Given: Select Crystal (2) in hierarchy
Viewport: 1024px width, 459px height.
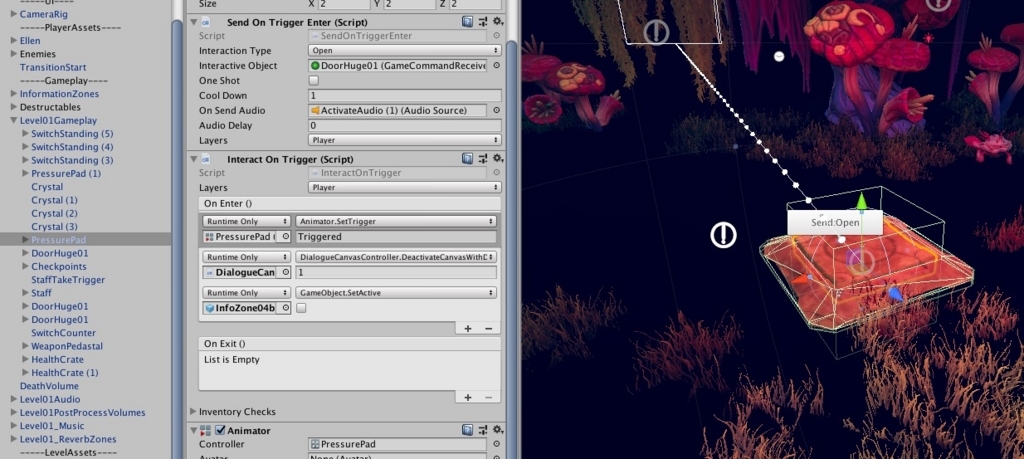Looking at the screenshot, I should pyautogui.click(x=54, y=213).
